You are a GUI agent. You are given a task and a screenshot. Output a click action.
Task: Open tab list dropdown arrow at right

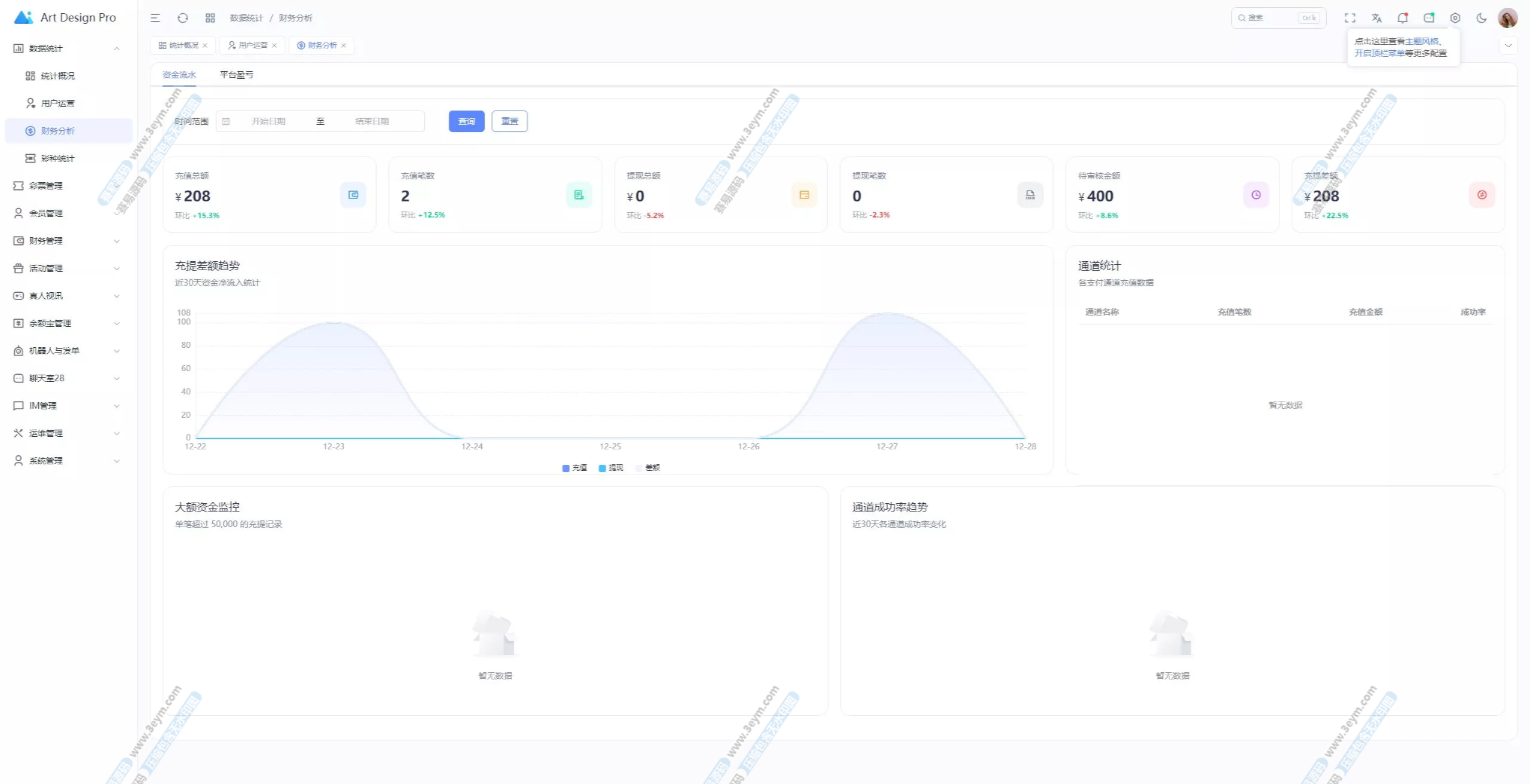(1508, 45)
